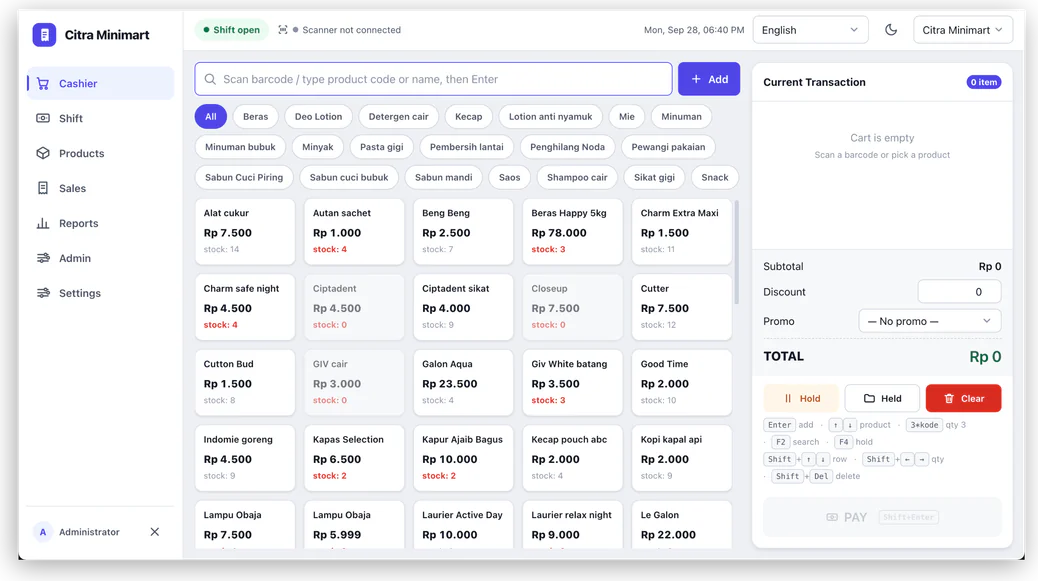Screen dimensions: 1038x581
Task: Choose the Minuman bubuk filter
Action: pyautogui.click(x=240, y=147)
